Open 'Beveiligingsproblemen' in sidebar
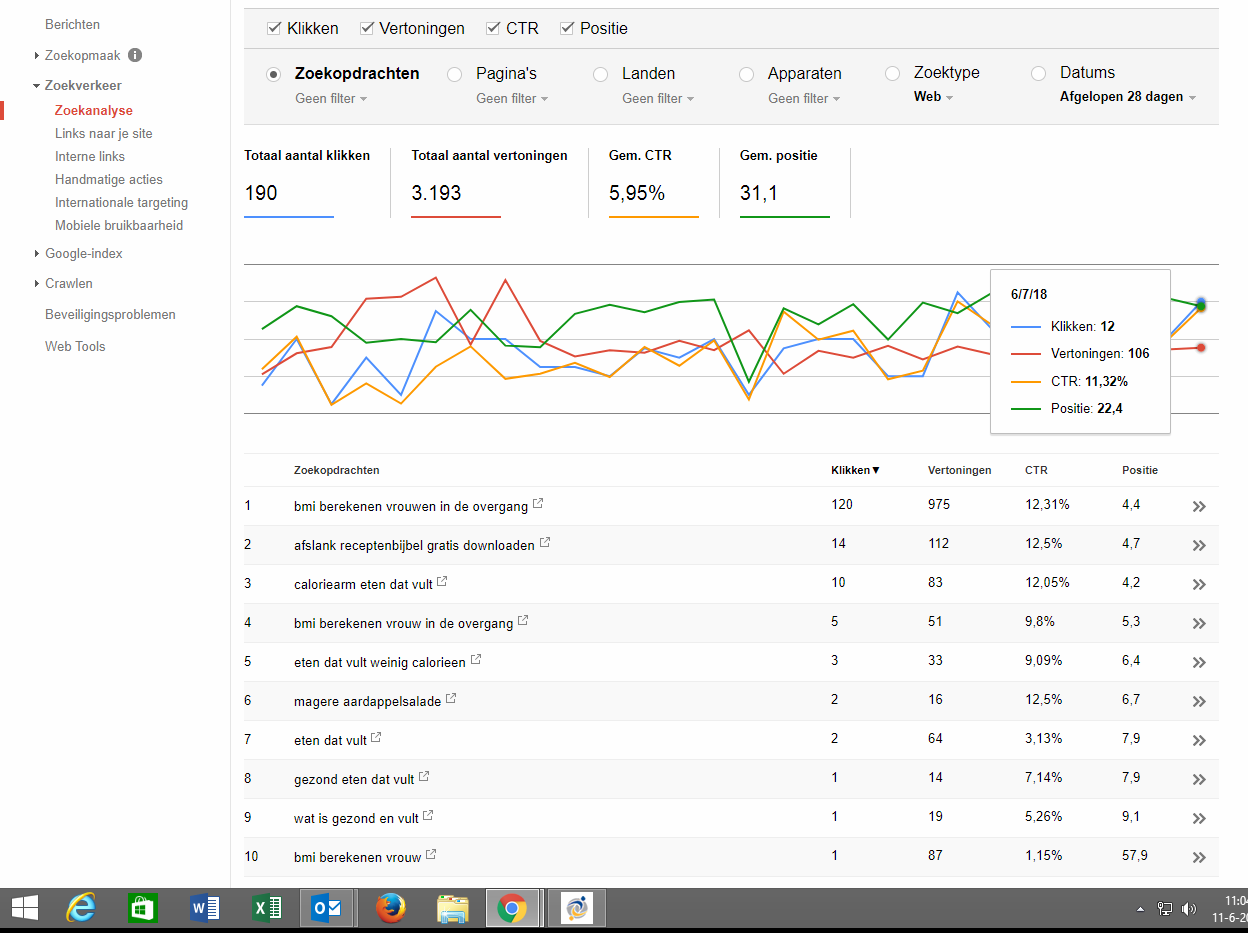1248x933 pixels. pos(110,315)
